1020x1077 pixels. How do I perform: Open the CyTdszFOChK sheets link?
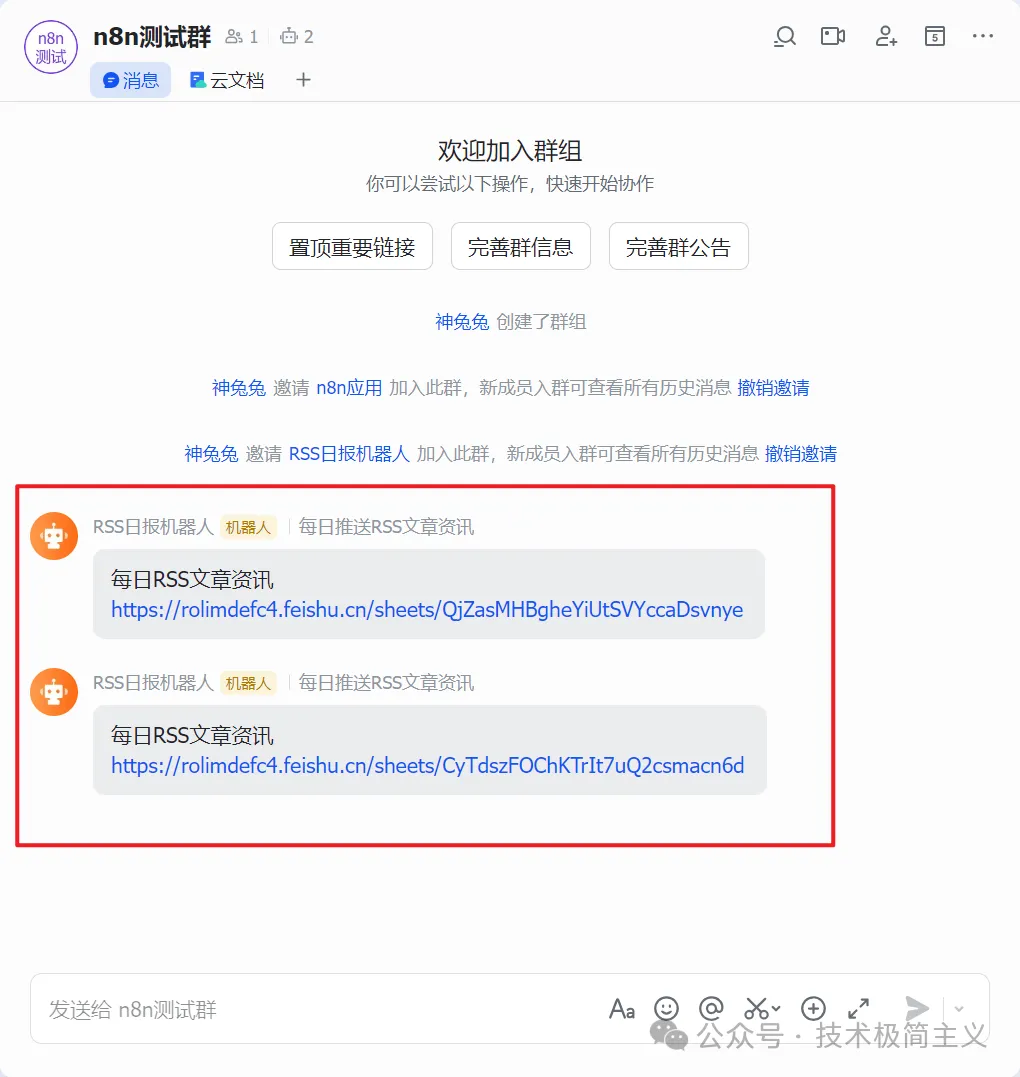pos(428,766)
